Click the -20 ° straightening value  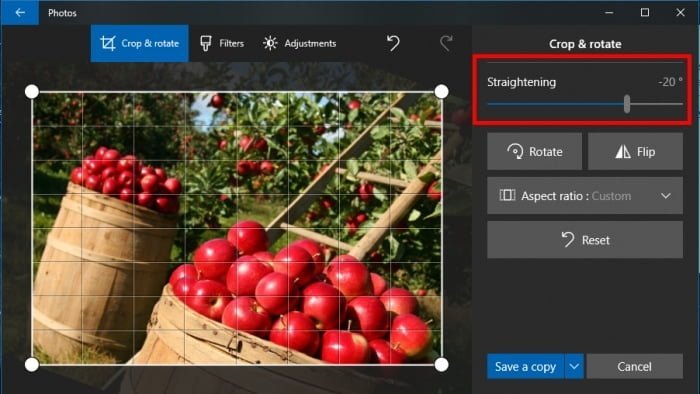click(x=670, y=82)
